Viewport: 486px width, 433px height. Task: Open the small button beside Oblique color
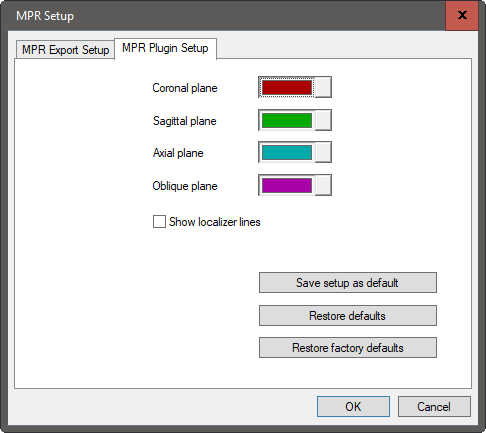[323, 185]
